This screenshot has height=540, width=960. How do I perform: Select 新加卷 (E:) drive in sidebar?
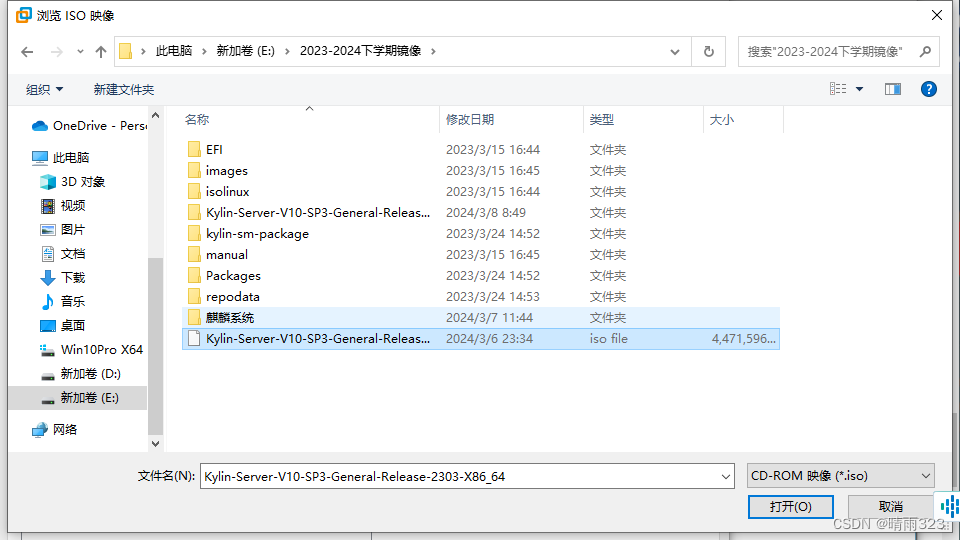[x=78, y=398]
